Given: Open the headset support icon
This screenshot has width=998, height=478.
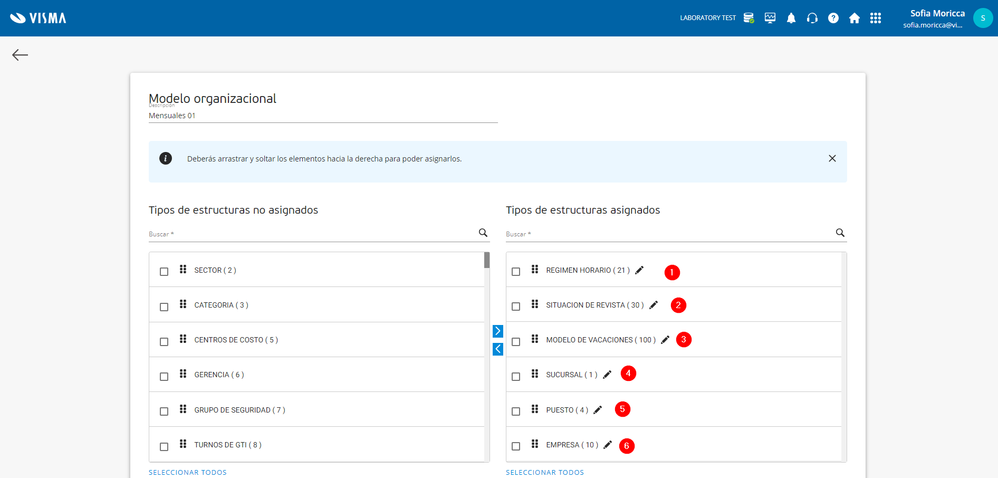Looking at the screenshot, I should (x=812, y=18).
